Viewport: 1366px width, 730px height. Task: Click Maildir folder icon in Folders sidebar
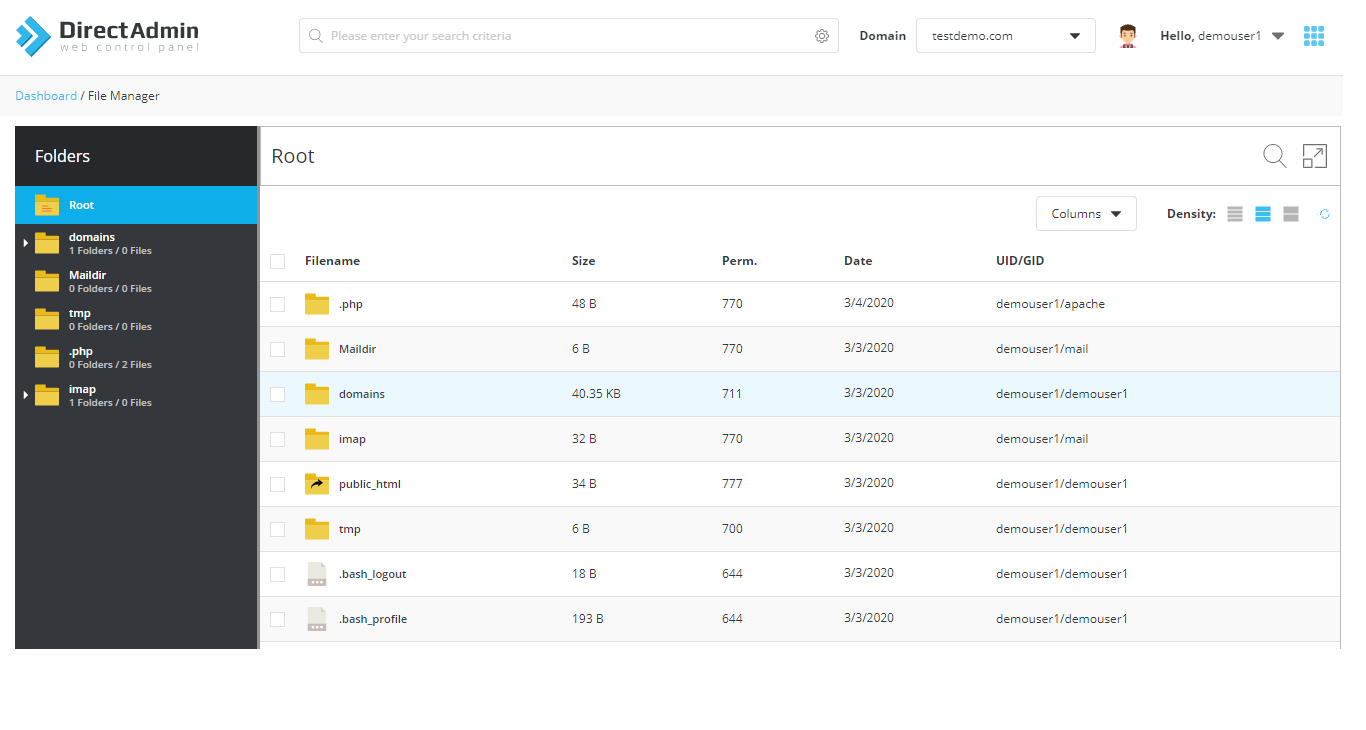tap(47, 281)
